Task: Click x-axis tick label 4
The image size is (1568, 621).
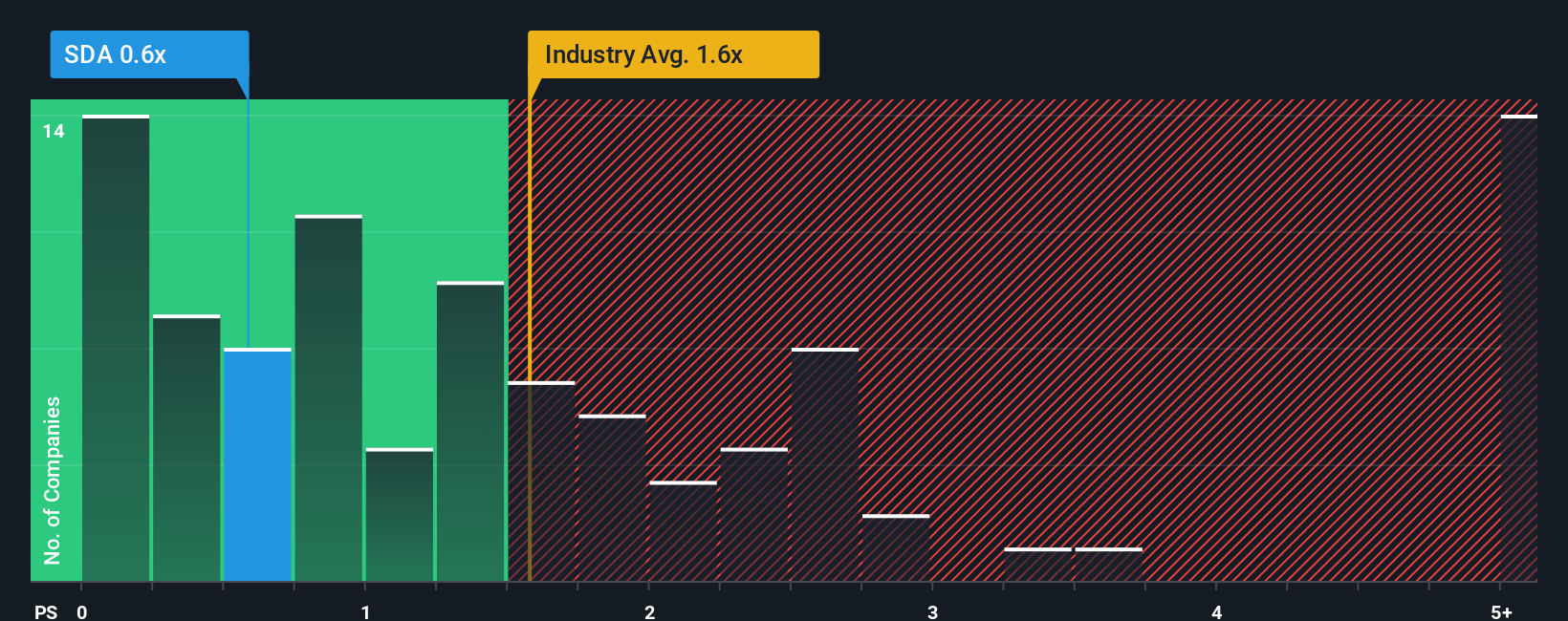Action: coord(1216,612)
